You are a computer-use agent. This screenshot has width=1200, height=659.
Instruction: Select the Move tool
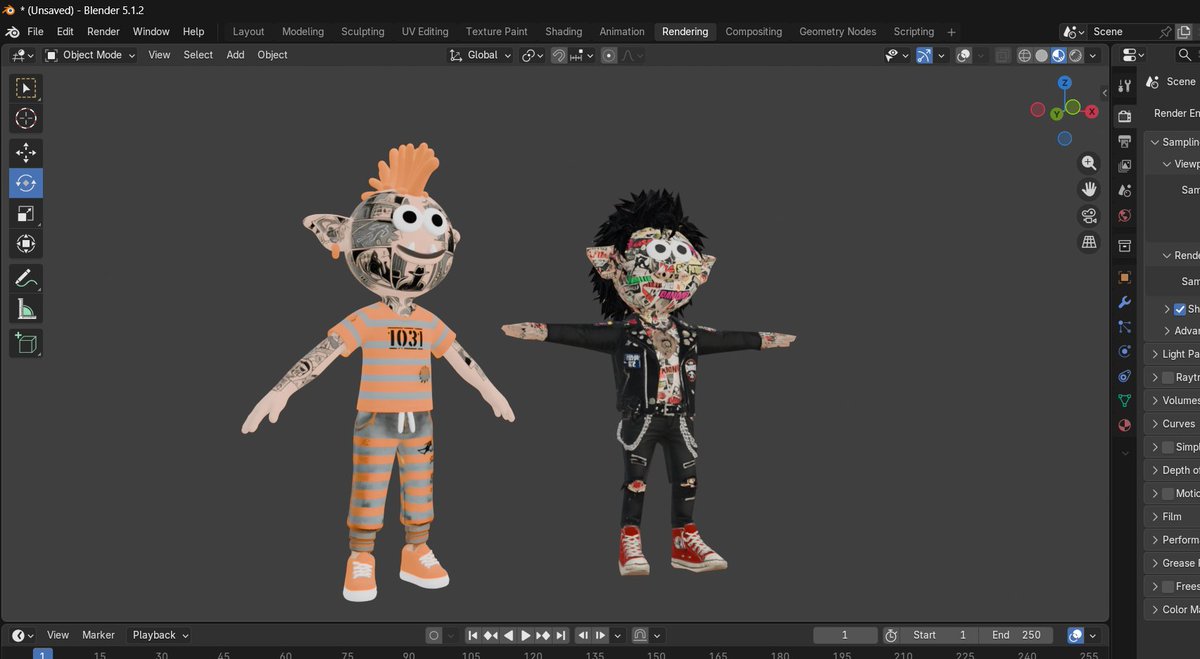[26, 153]
